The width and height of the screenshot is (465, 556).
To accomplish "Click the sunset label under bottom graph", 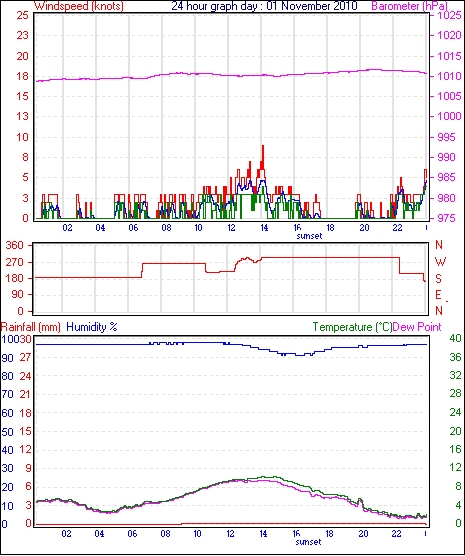I will tap(308, 542).
